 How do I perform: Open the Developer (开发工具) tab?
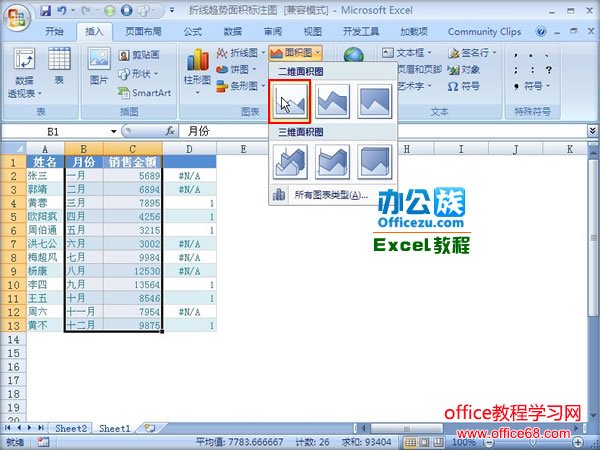[x=360, y=31]
